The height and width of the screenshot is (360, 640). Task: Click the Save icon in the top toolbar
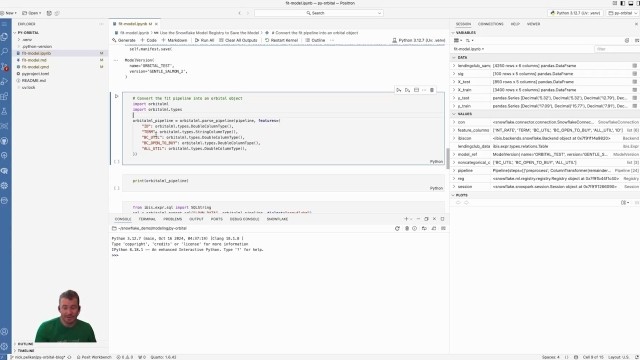point(49,13)
